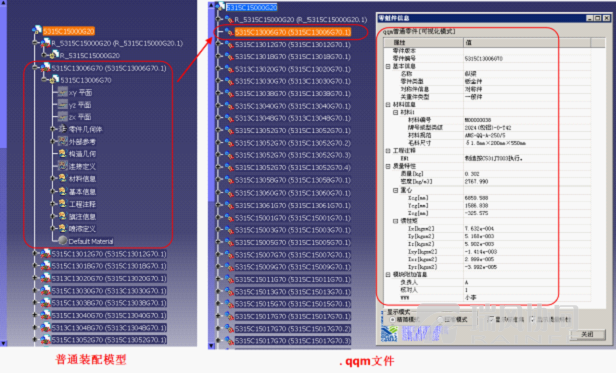Select the 精简模式 radio button

pos(392,320)
